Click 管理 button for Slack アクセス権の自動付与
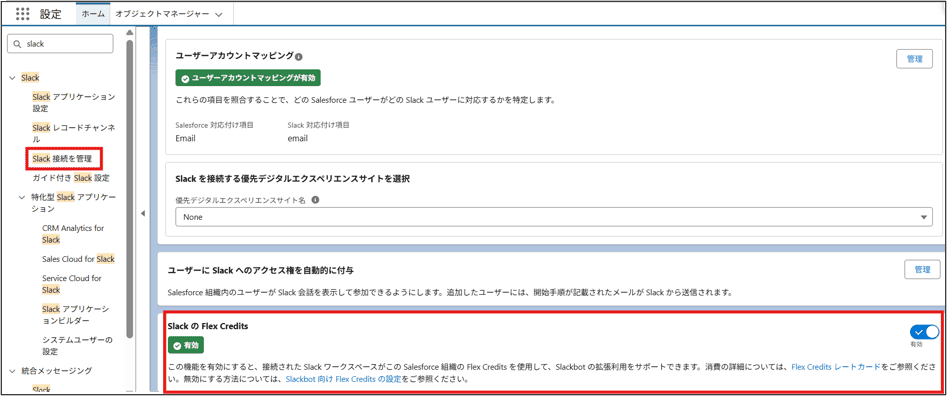 (922, 269)
